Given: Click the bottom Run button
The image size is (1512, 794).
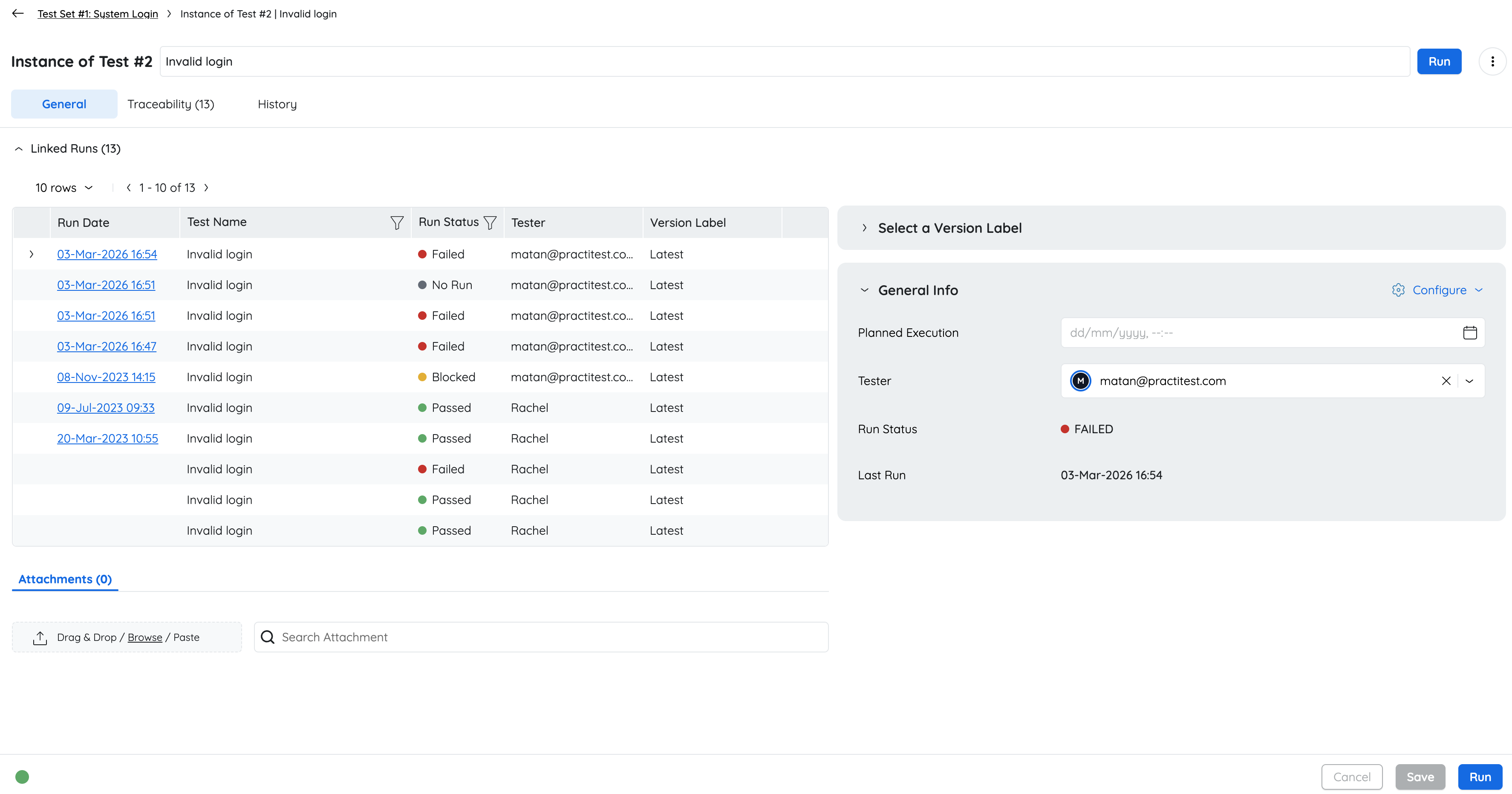Looking at the screenshot, I should [1480, 777].
